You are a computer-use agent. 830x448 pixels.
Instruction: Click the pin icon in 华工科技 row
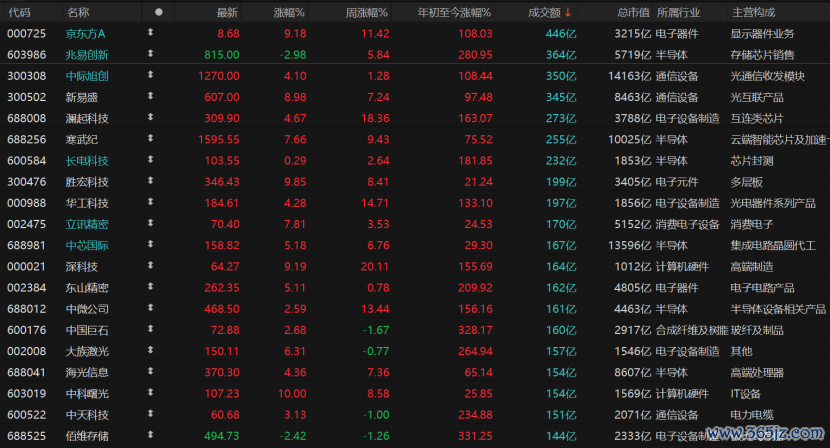tap(150, 202)
